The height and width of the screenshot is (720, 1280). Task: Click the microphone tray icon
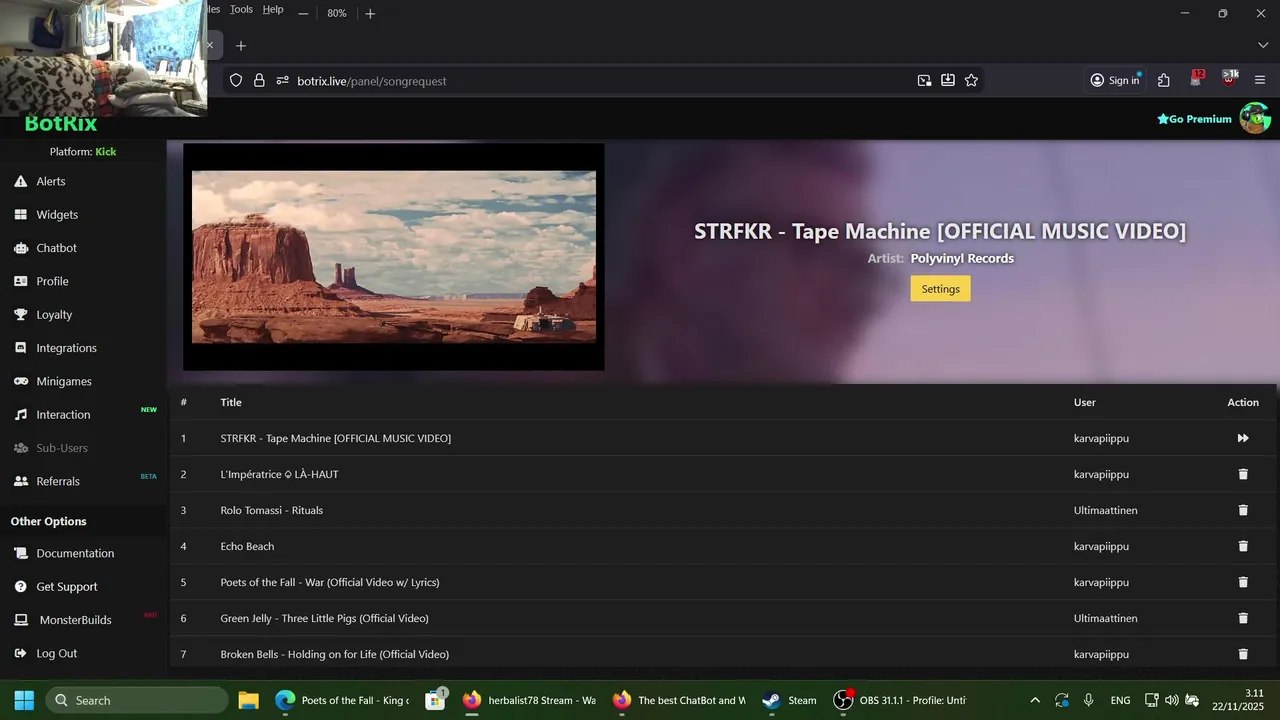[1089, 700]
